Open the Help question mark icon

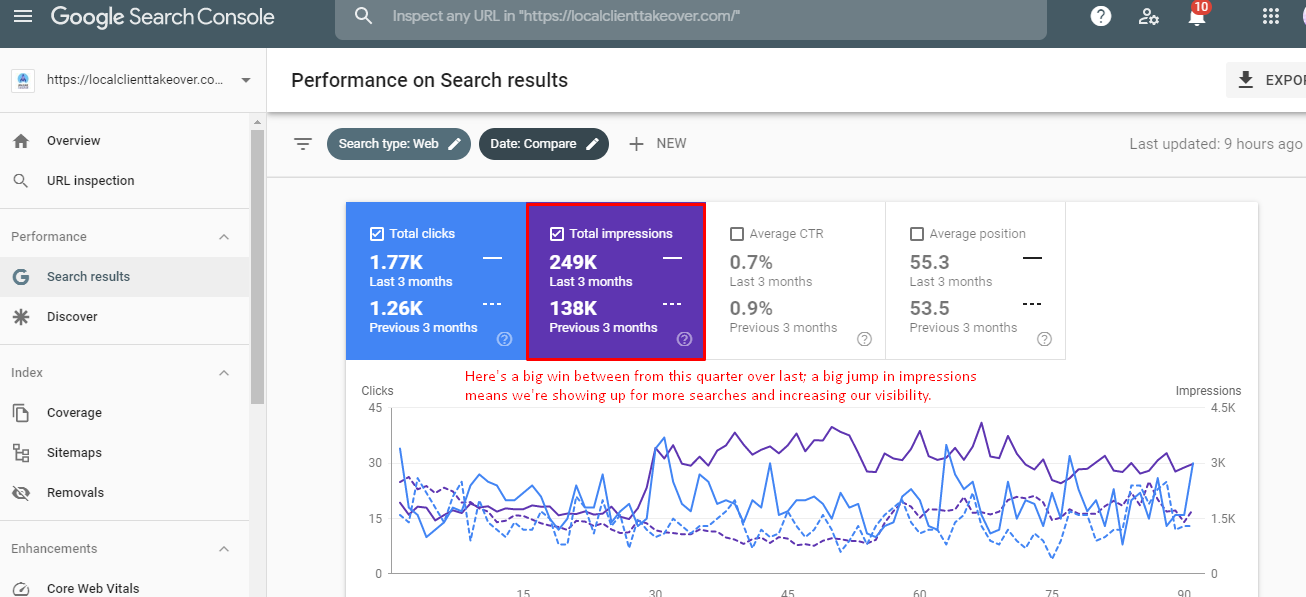[1101, 16]
